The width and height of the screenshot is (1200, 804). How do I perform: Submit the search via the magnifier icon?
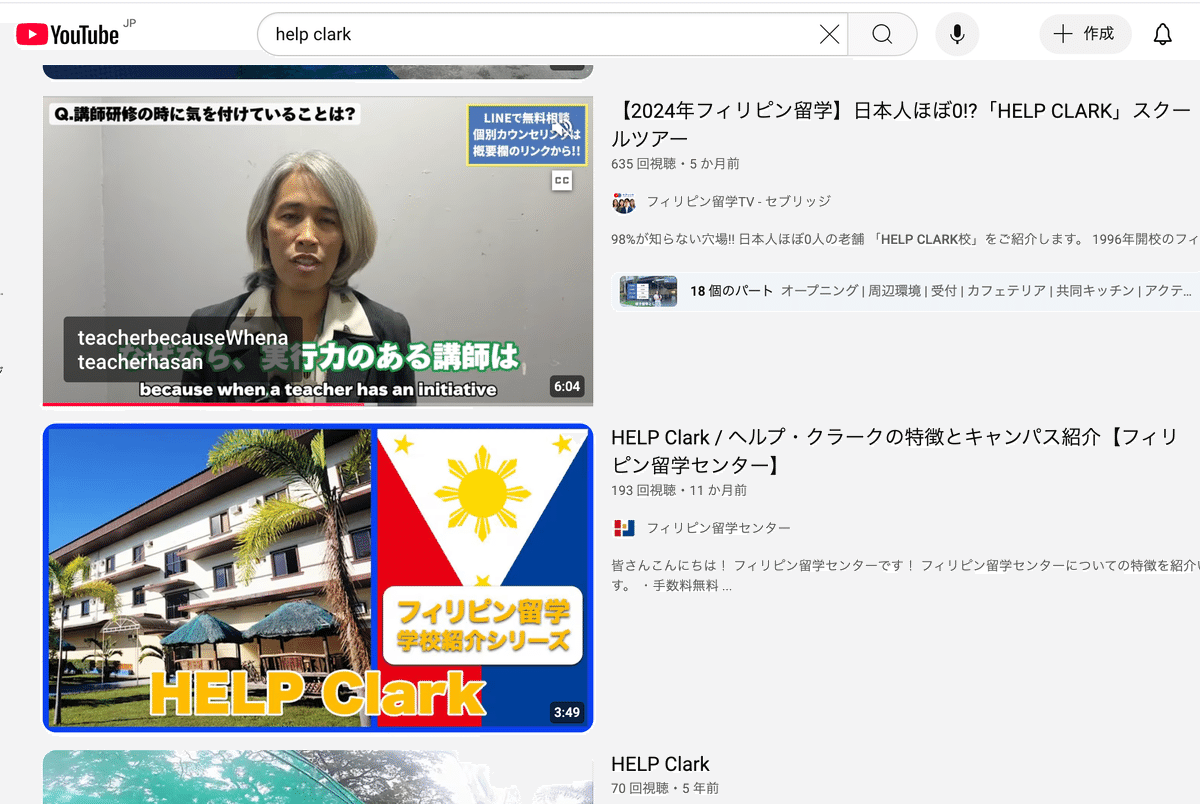pos(882,33)
